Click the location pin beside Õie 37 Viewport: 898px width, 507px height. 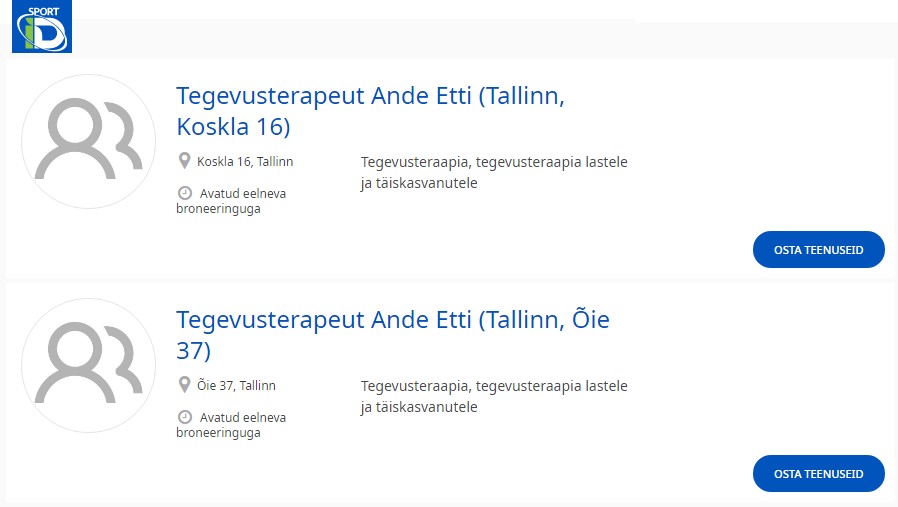(x=184, y=385)
